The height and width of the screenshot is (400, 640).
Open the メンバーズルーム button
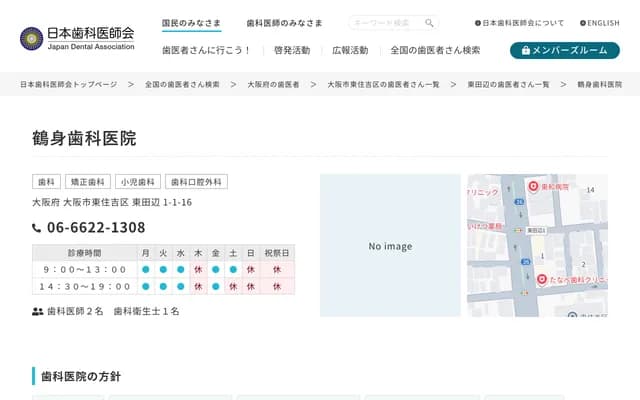(564, 50)
